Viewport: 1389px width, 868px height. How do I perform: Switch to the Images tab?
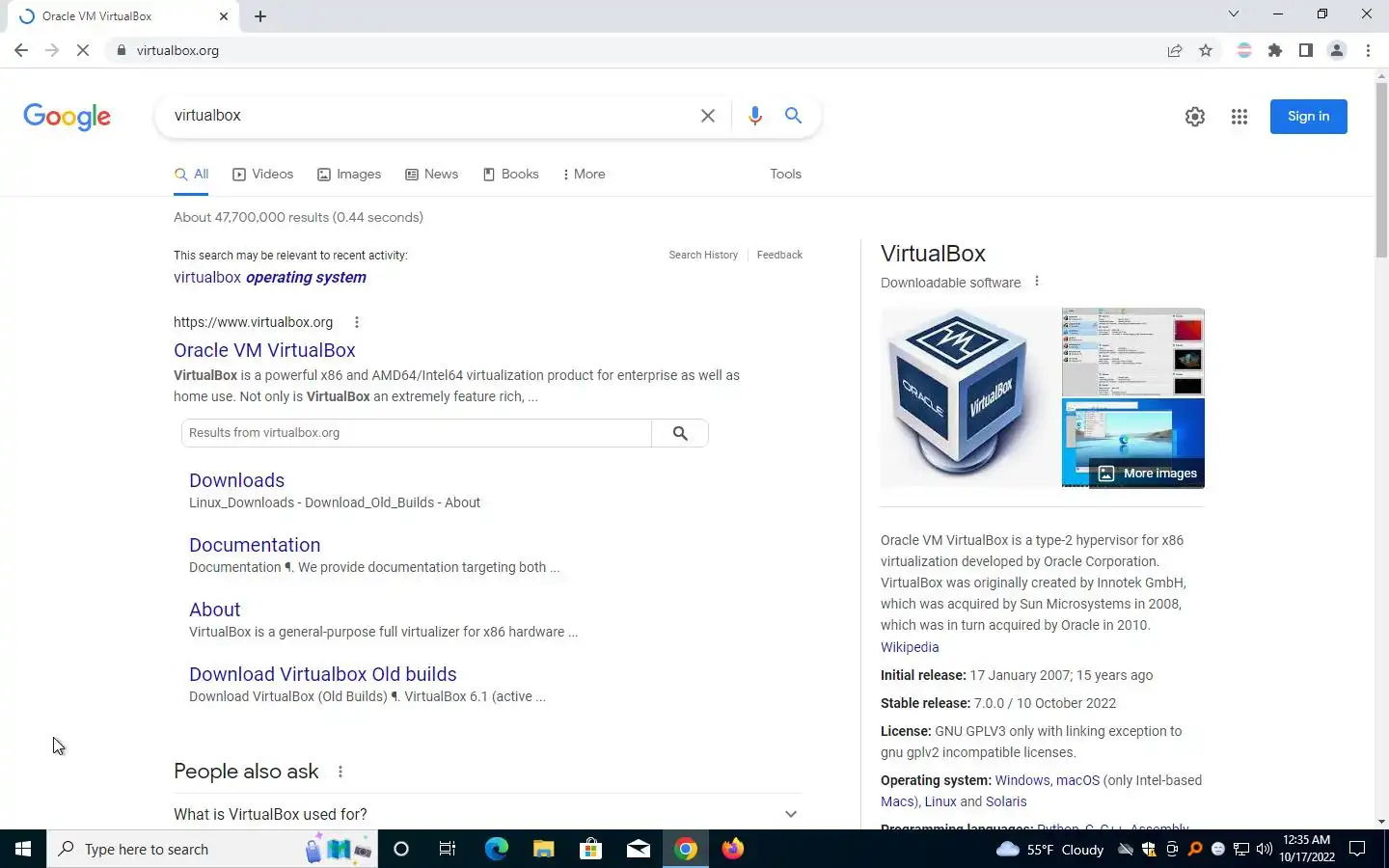349,175
